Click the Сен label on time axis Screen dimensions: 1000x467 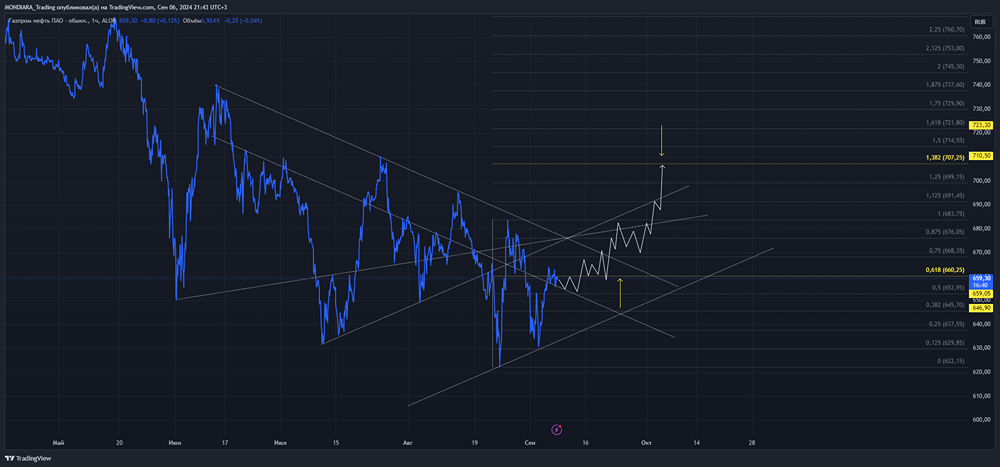pyautogui.click(x=529, y=442)
